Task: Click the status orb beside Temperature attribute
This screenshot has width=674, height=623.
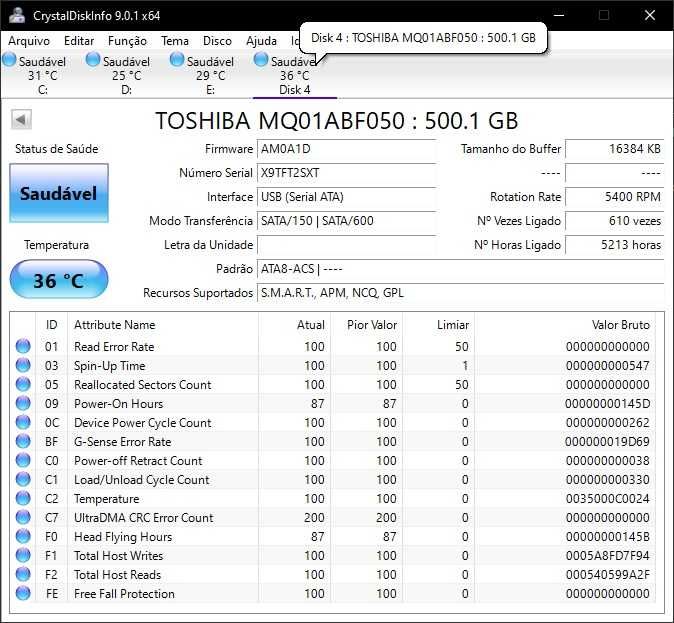Action: 23,499
